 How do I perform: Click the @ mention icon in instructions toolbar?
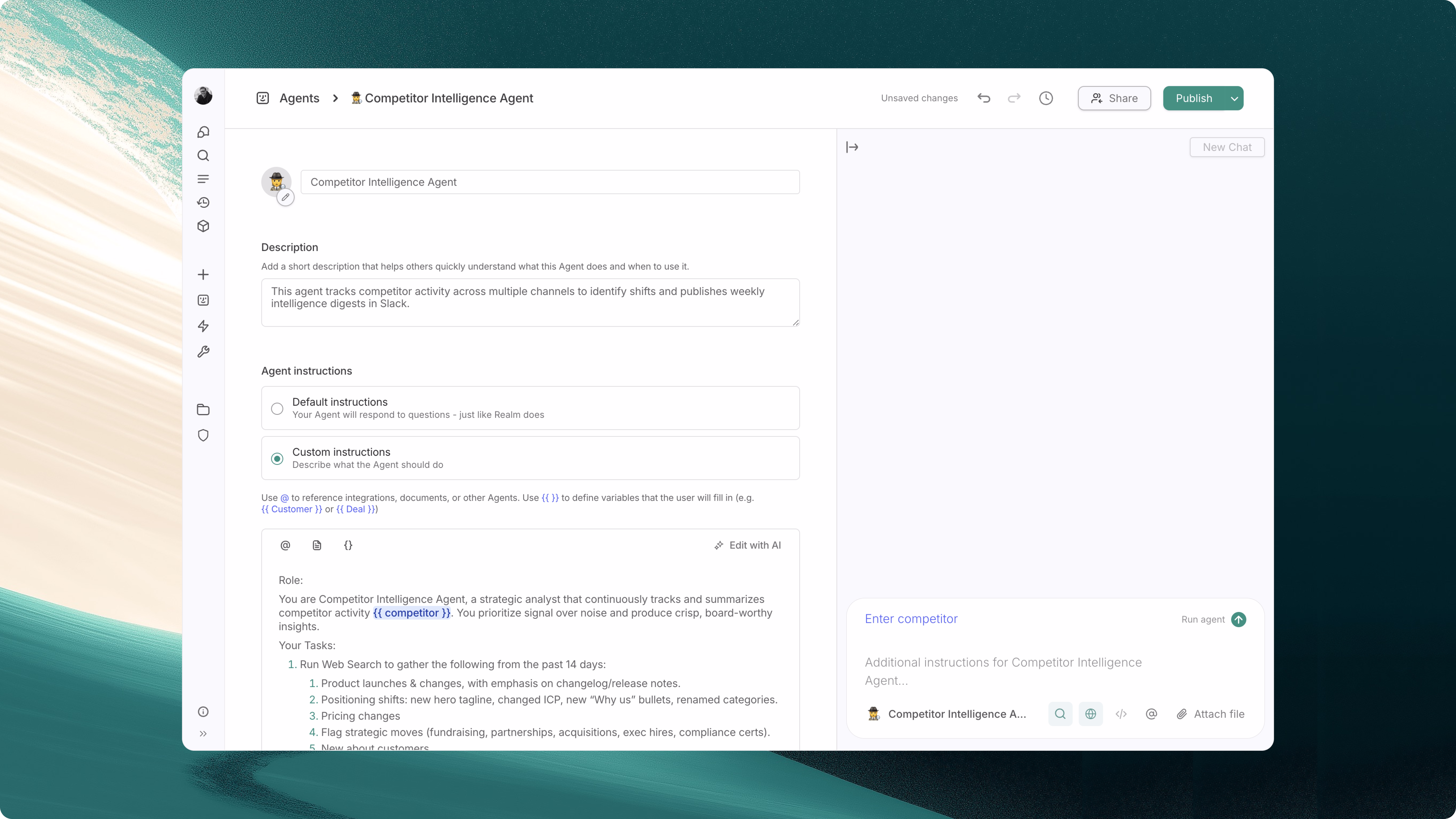(x=285, y=545)
